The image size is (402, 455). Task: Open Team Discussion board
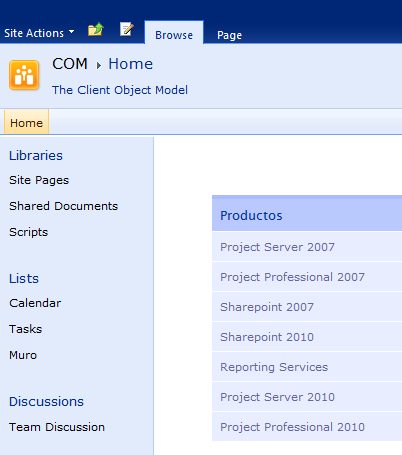coord(57,427)
